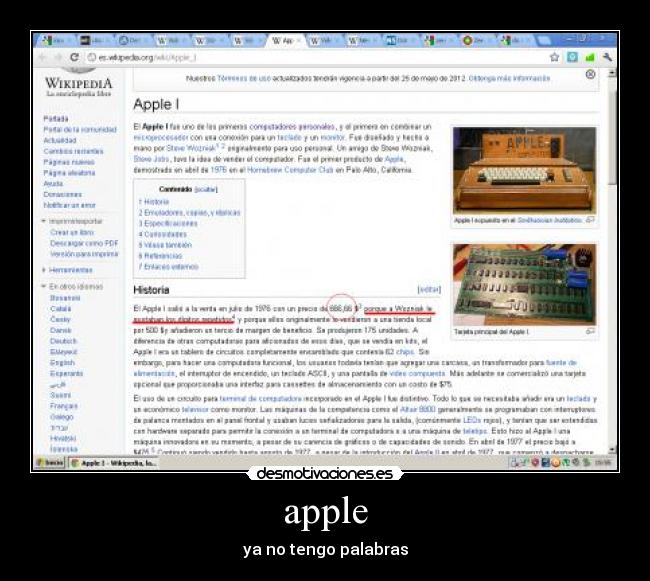
Task: Switch to the first browser tab
Action: (57, 41)
